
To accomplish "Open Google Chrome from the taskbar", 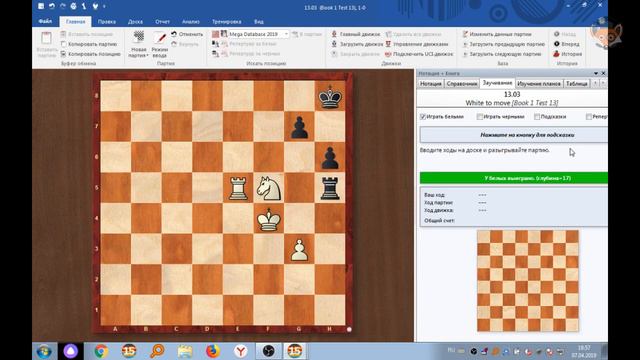I will coord(101,351).
